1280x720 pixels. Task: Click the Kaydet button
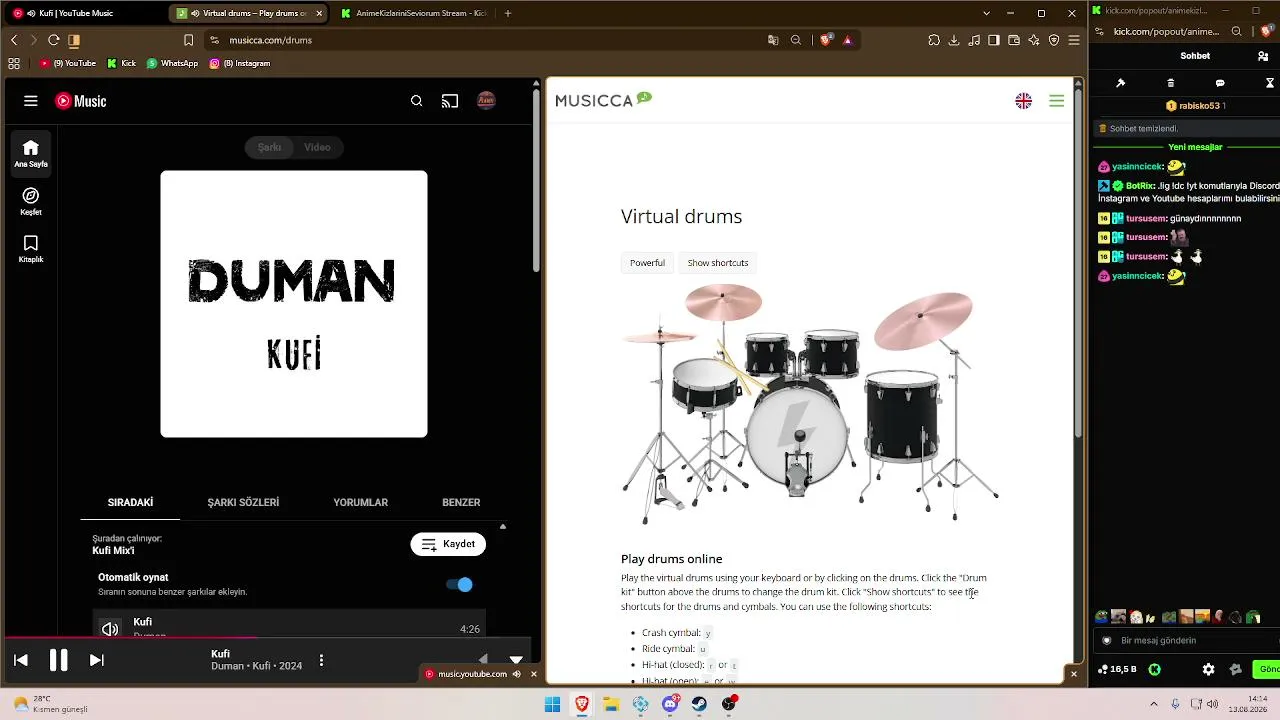click(448, 544)
